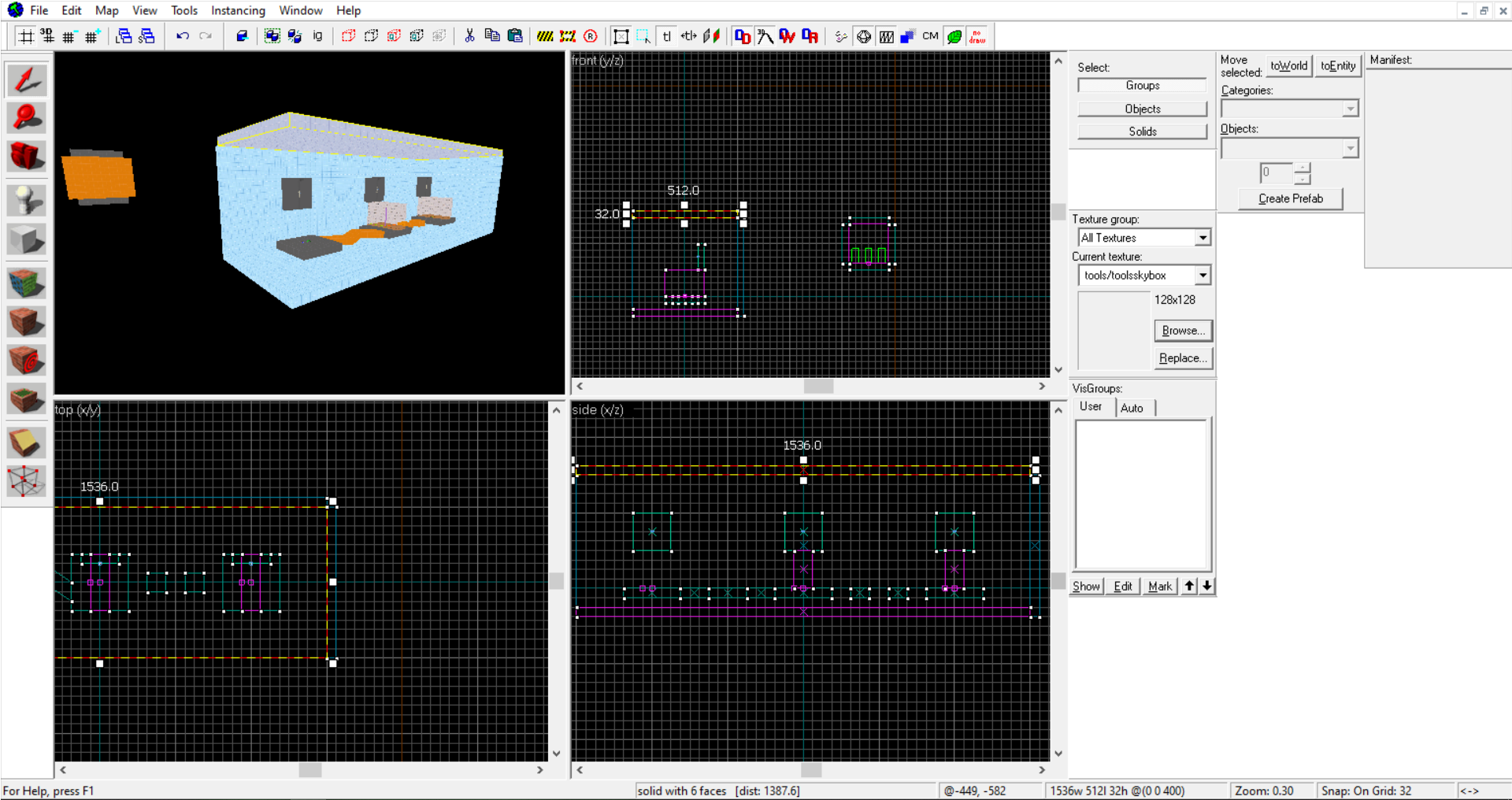Click the Group selected objects icon
The height and width of the screenshot is (800, 1512).
[272, 36]
